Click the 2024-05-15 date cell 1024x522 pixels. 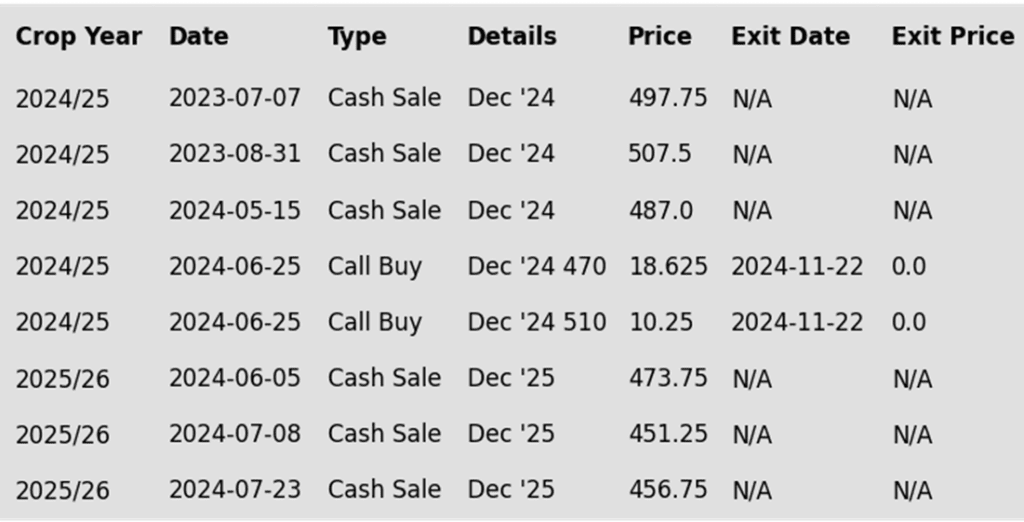(235, 210)
